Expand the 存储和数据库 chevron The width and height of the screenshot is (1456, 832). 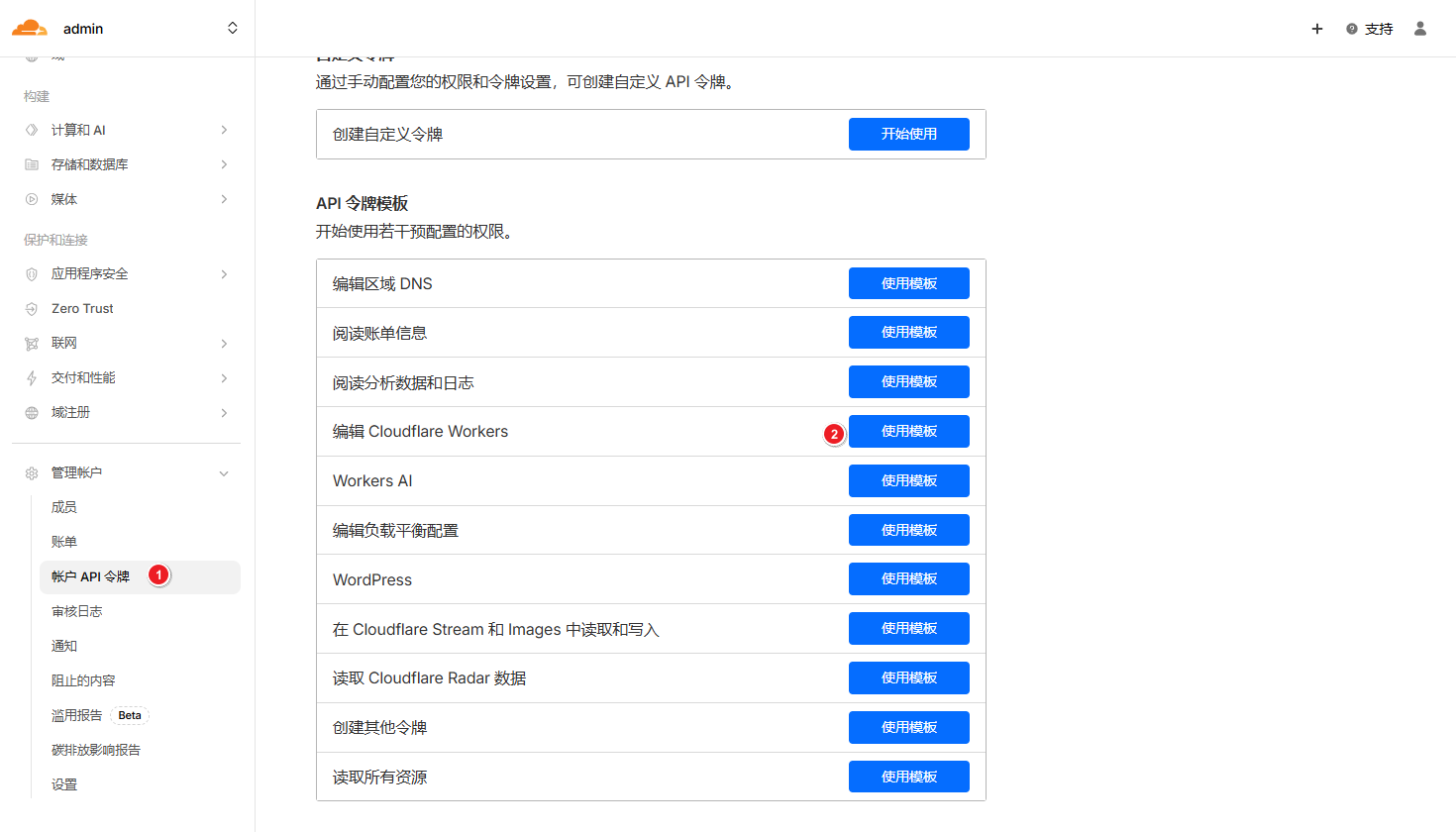(225, 164)
